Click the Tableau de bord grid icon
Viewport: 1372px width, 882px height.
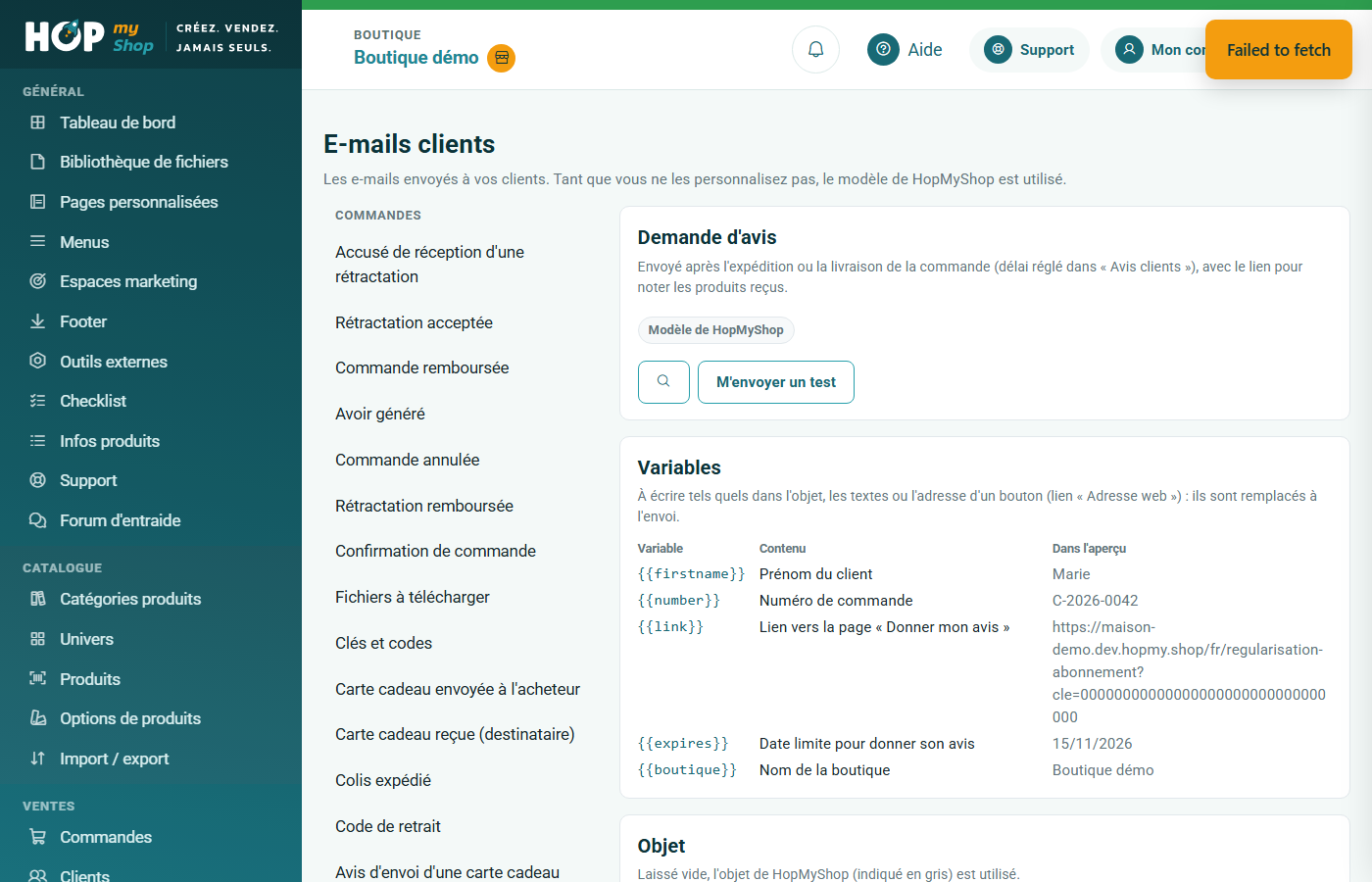coord(37,122)
